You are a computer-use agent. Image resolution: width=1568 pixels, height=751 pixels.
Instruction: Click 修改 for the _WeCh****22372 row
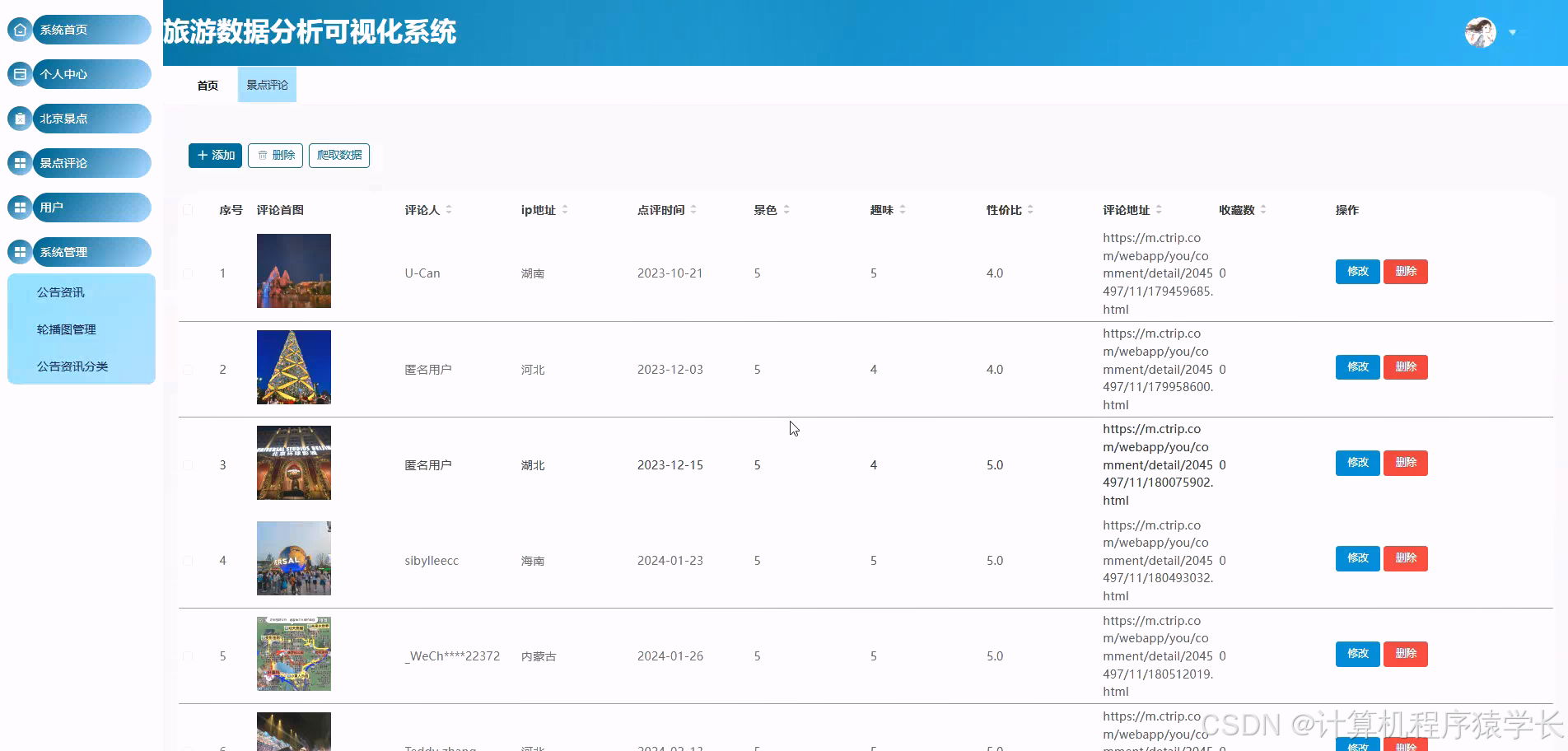pos(1357,654)
